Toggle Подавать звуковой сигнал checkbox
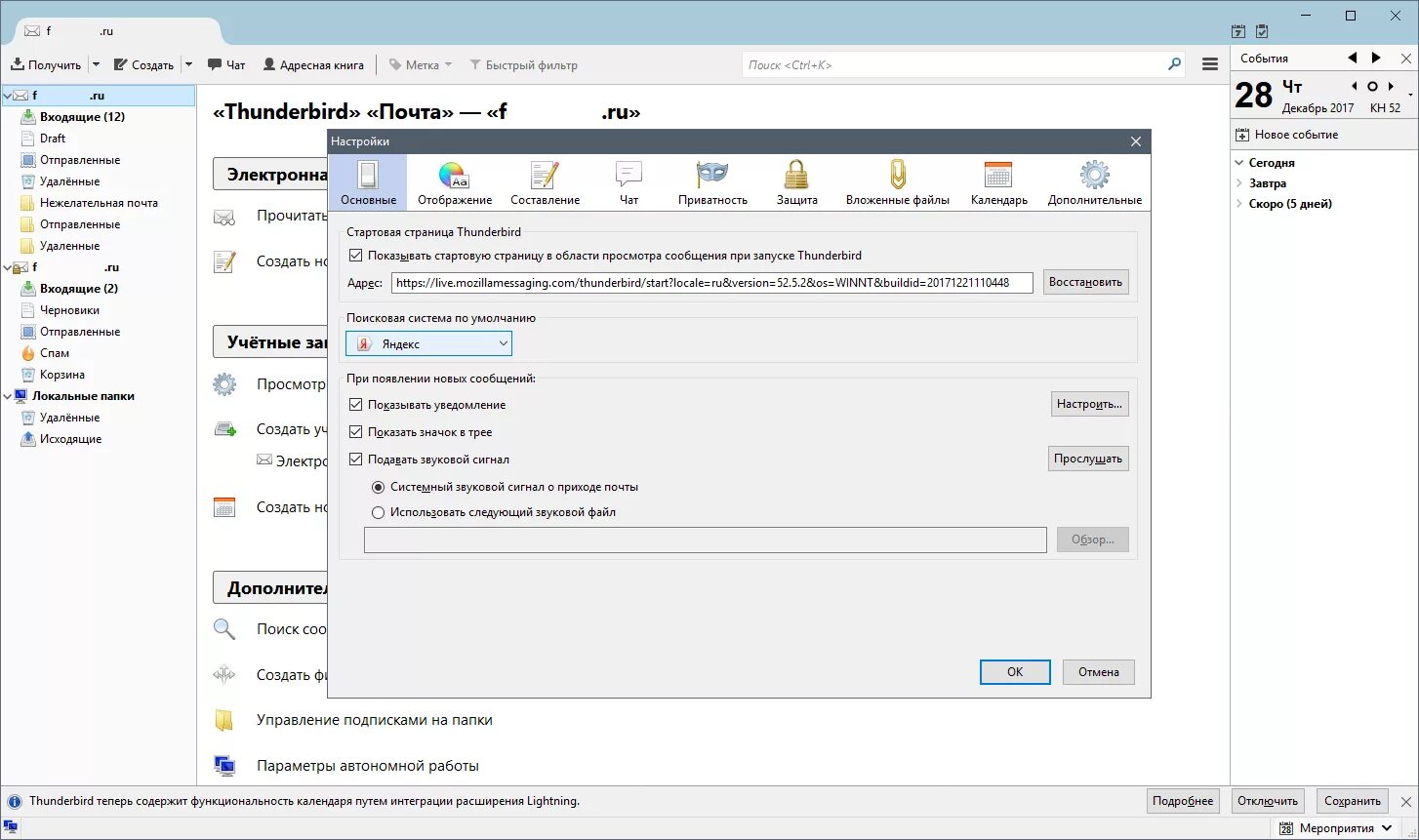1419x840 pixels. click(x=355, y=460)
